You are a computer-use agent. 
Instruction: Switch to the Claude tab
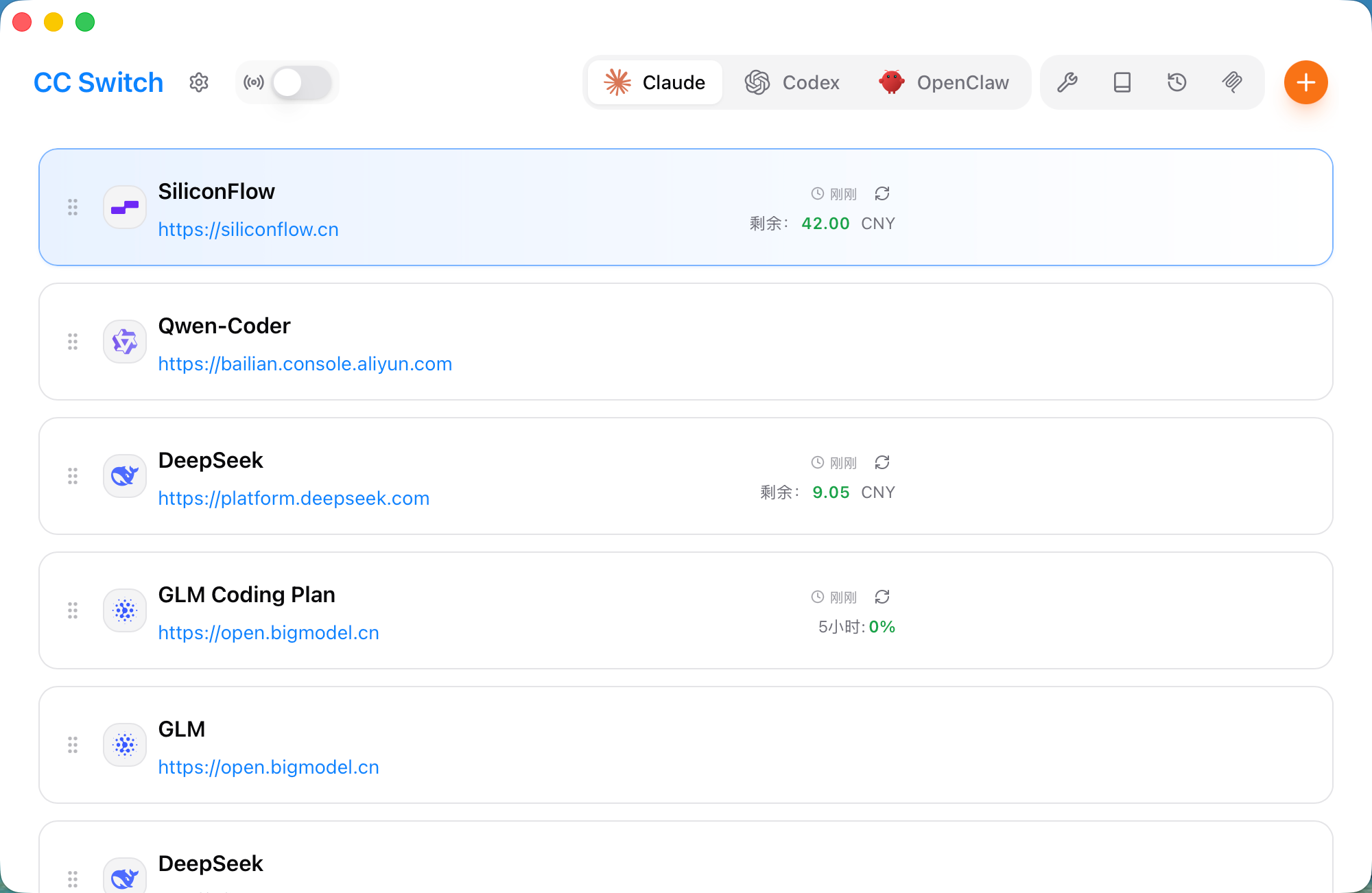(x=655, y=82)
